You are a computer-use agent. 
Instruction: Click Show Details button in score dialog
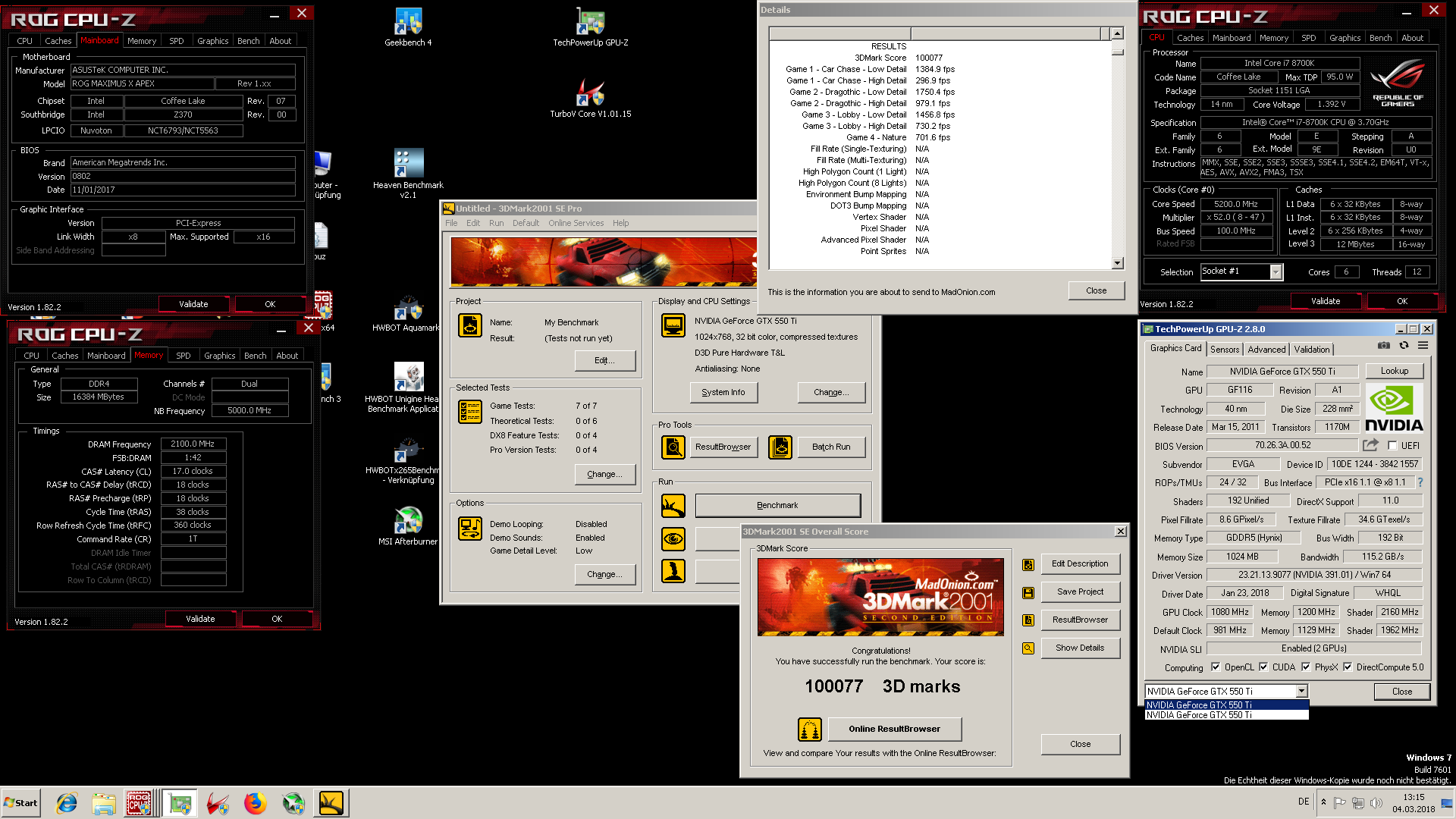1080,648
